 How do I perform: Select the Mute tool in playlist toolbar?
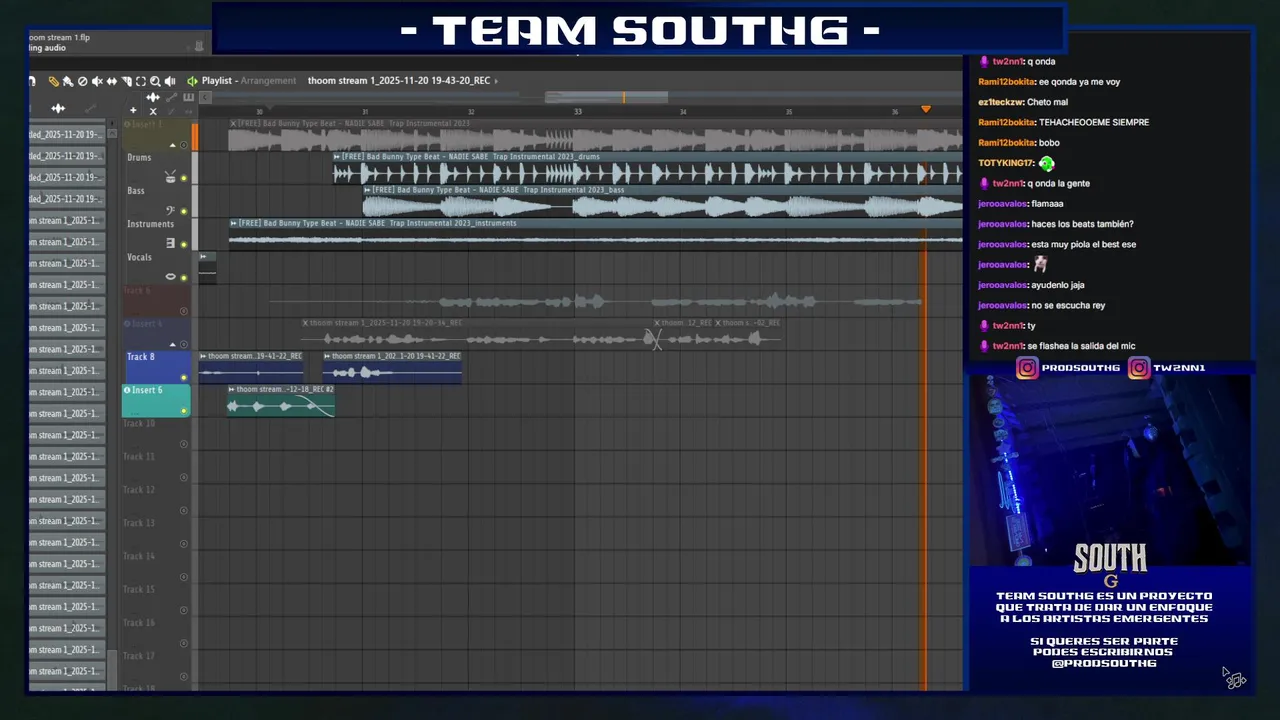[97, 81]
